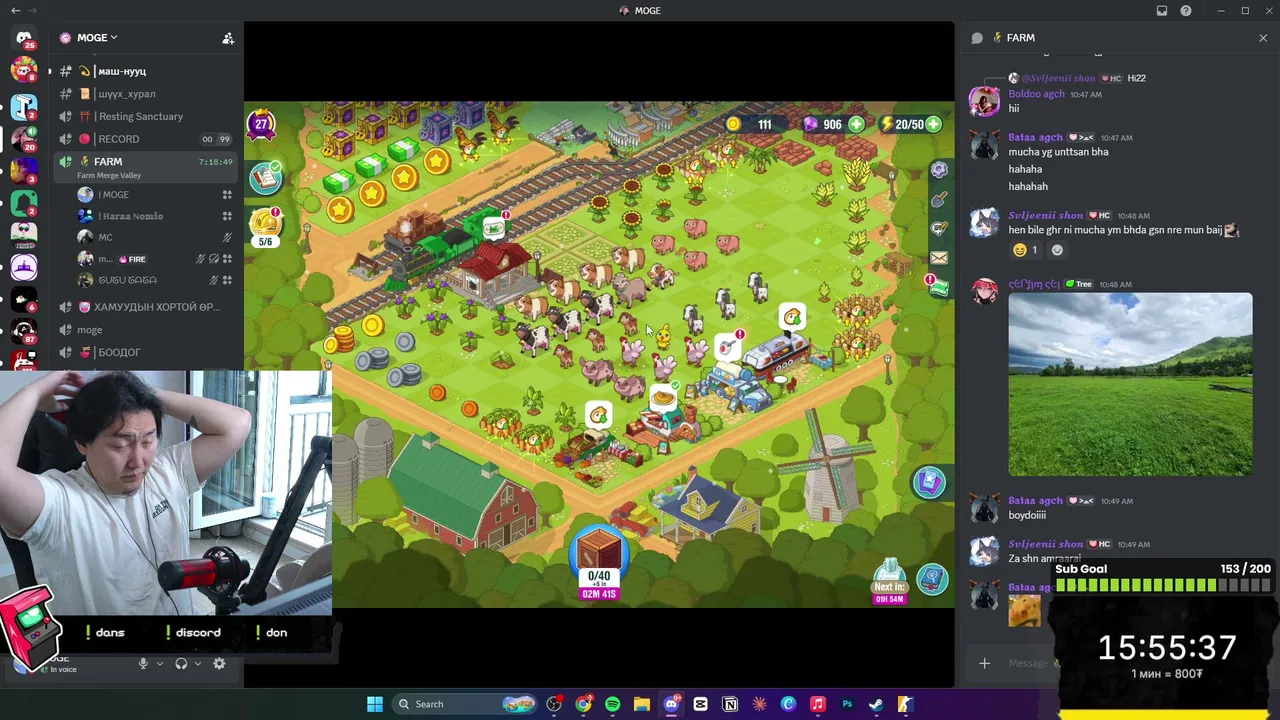Screen dimensions: 1280x720
Task: Add a reaction to Svljeenii shon's message
Action: click(x=1057, y=250)
